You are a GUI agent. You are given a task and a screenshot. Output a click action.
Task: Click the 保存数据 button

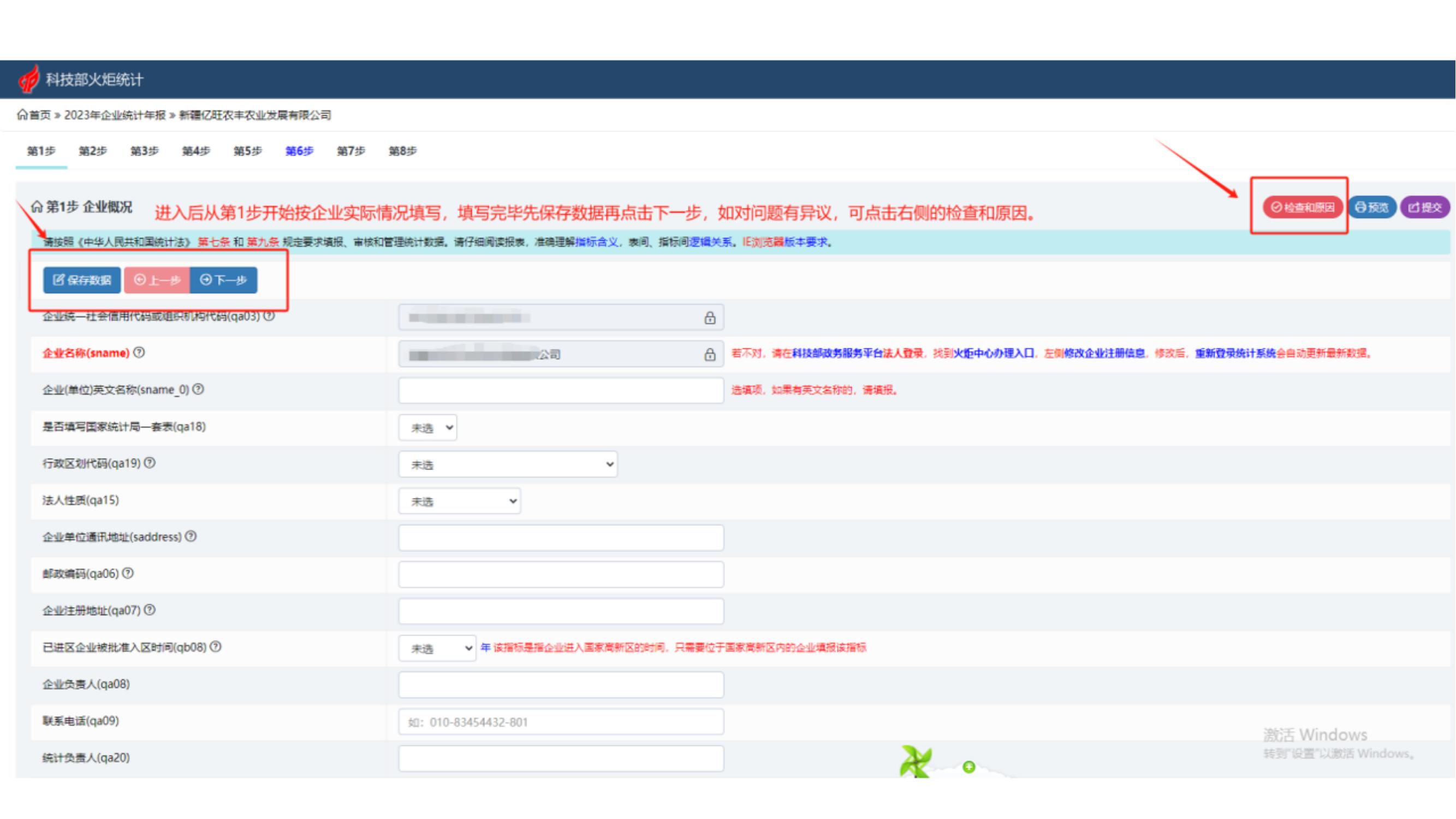[82, 280]
